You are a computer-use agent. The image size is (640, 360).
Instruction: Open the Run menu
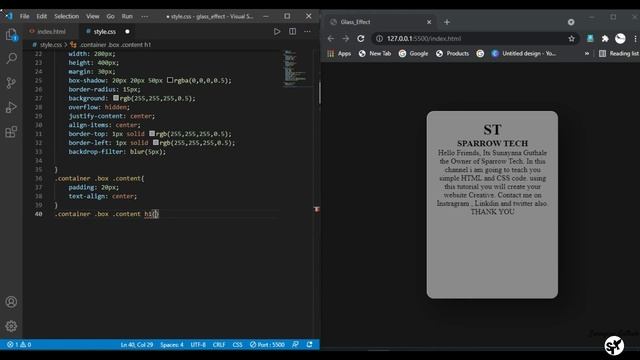coord(127,16)
